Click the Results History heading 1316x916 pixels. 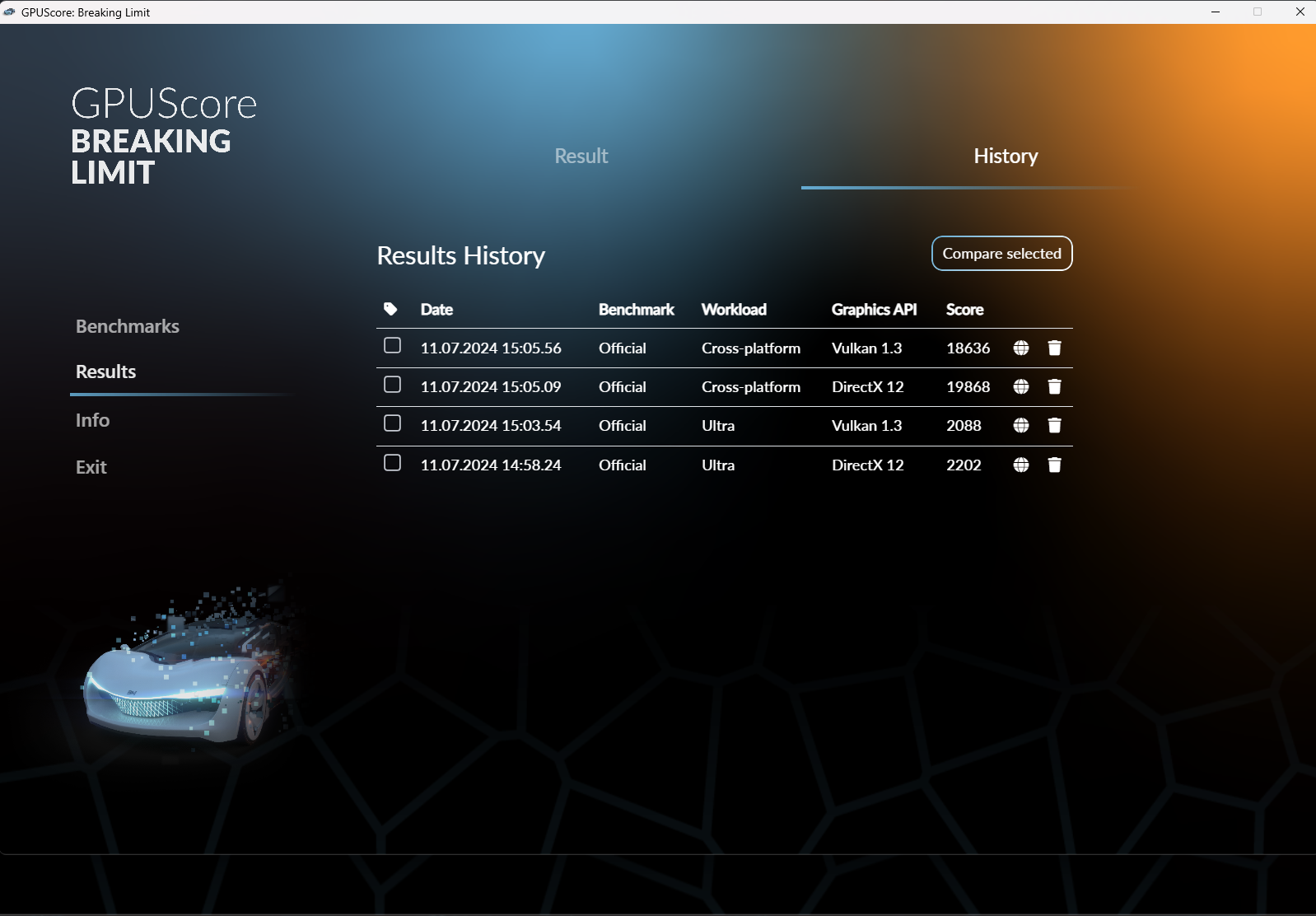[461, 255]
